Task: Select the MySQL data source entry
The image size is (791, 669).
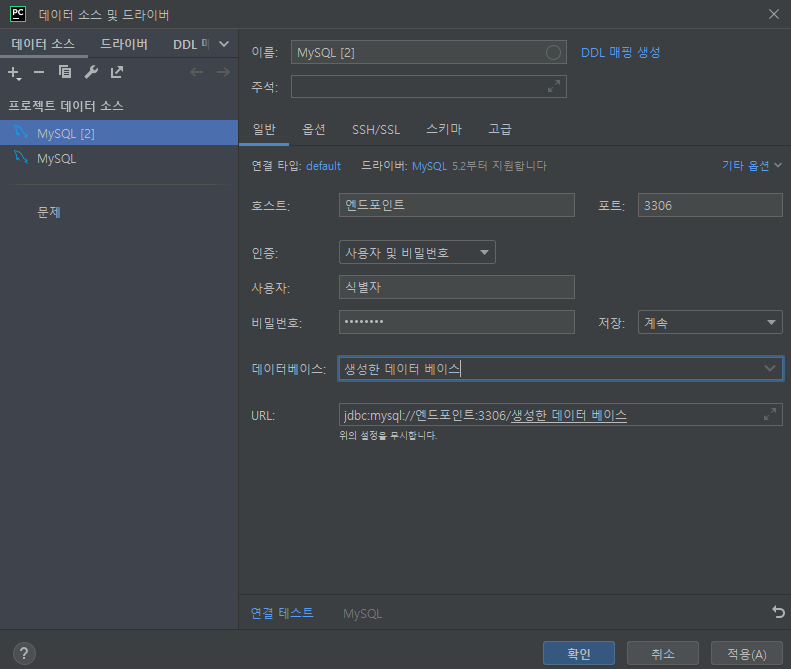Action: pos(119,158)
